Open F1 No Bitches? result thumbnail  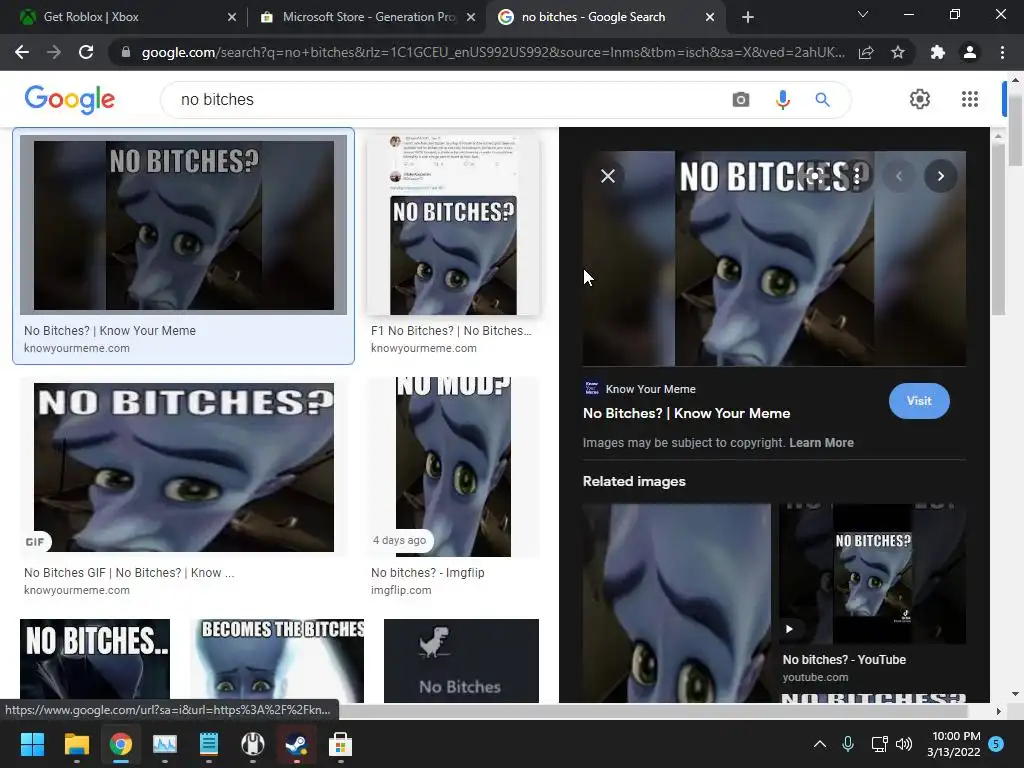453,224
